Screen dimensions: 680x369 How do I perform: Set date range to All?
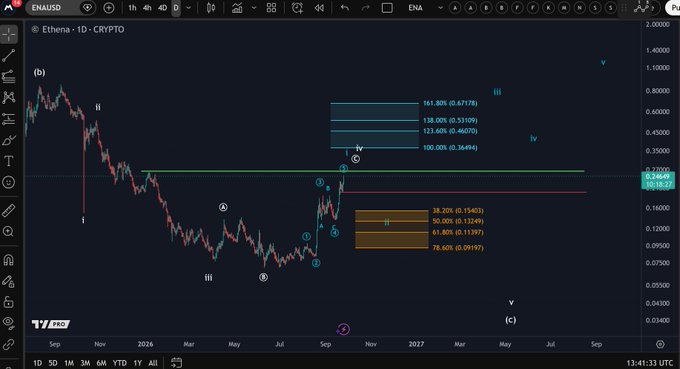click(x=153, y=363)
